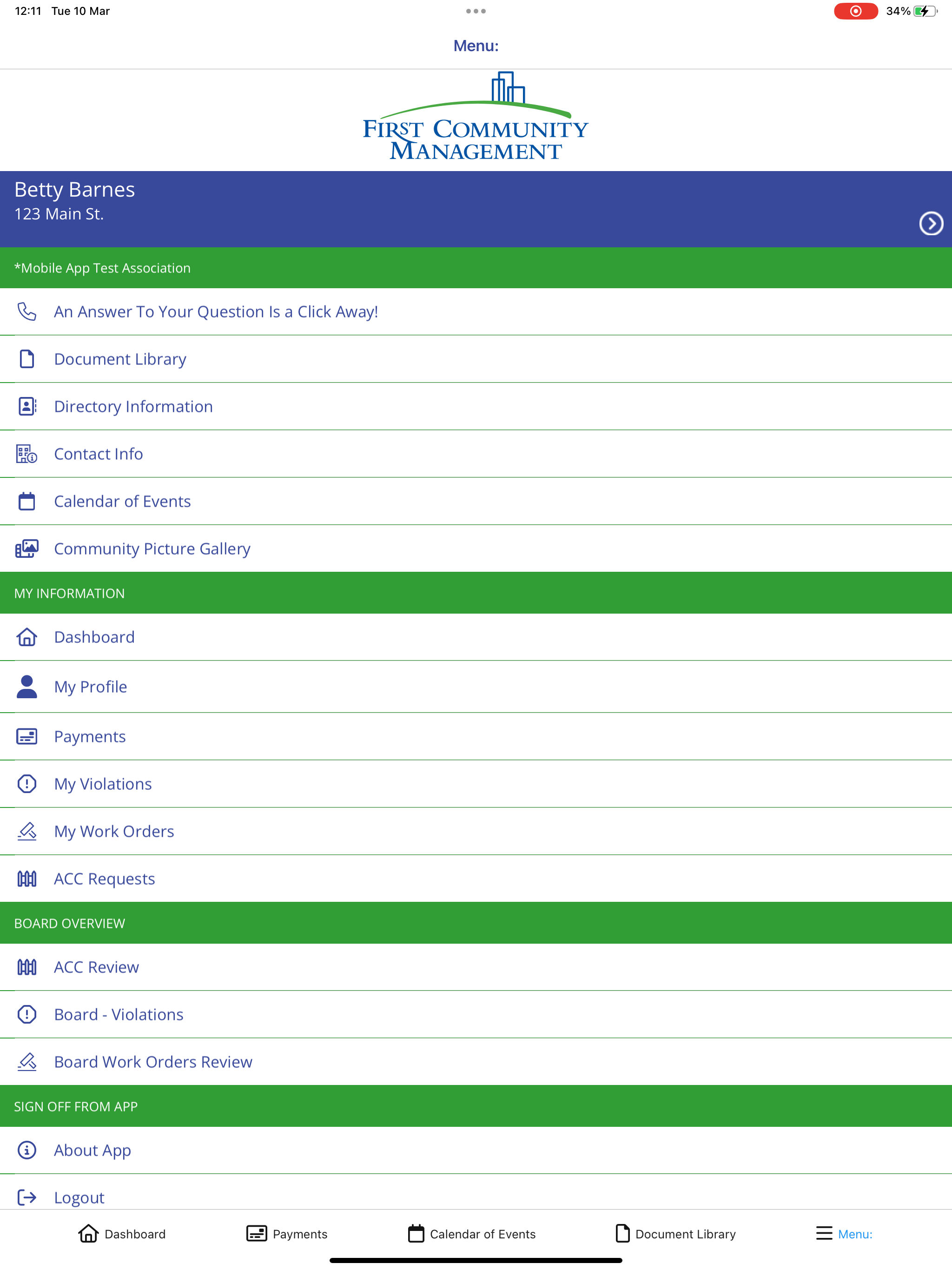Open Contact Info menu entry

(x=476, y=454)
